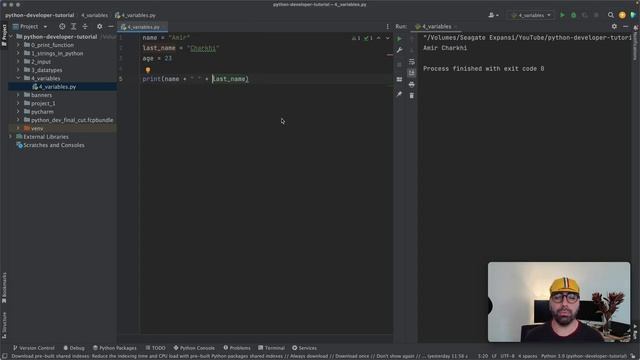Collapse python-developer-tutorial root node
This screenshot has width=640, height=360.
11,37
